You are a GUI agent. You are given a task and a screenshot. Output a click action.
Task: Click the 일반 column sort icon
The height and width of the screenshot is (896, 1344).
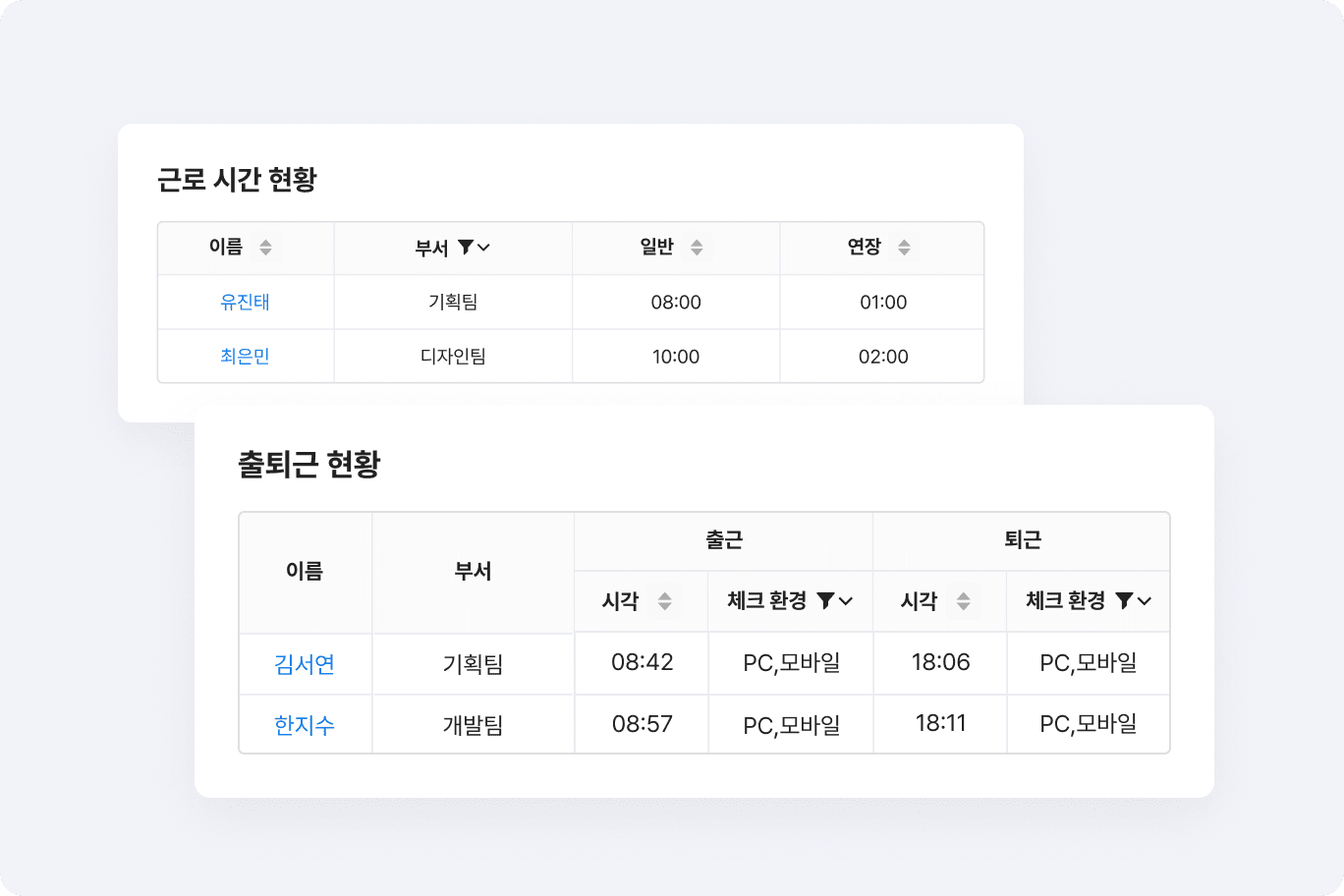[697, 248]
